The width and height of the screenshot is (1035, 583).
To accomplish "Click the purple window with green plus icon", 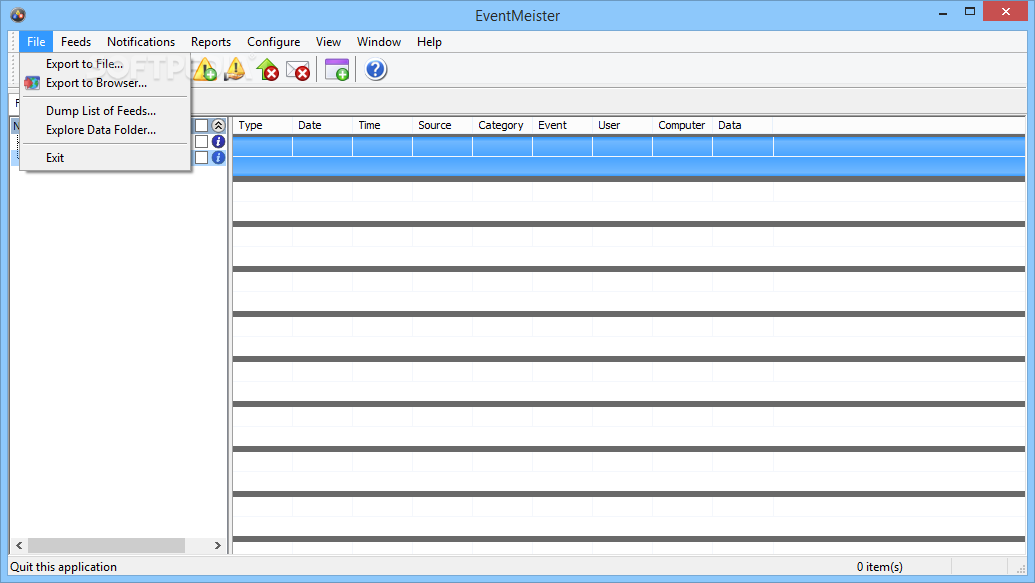I will tap(337, 69).
